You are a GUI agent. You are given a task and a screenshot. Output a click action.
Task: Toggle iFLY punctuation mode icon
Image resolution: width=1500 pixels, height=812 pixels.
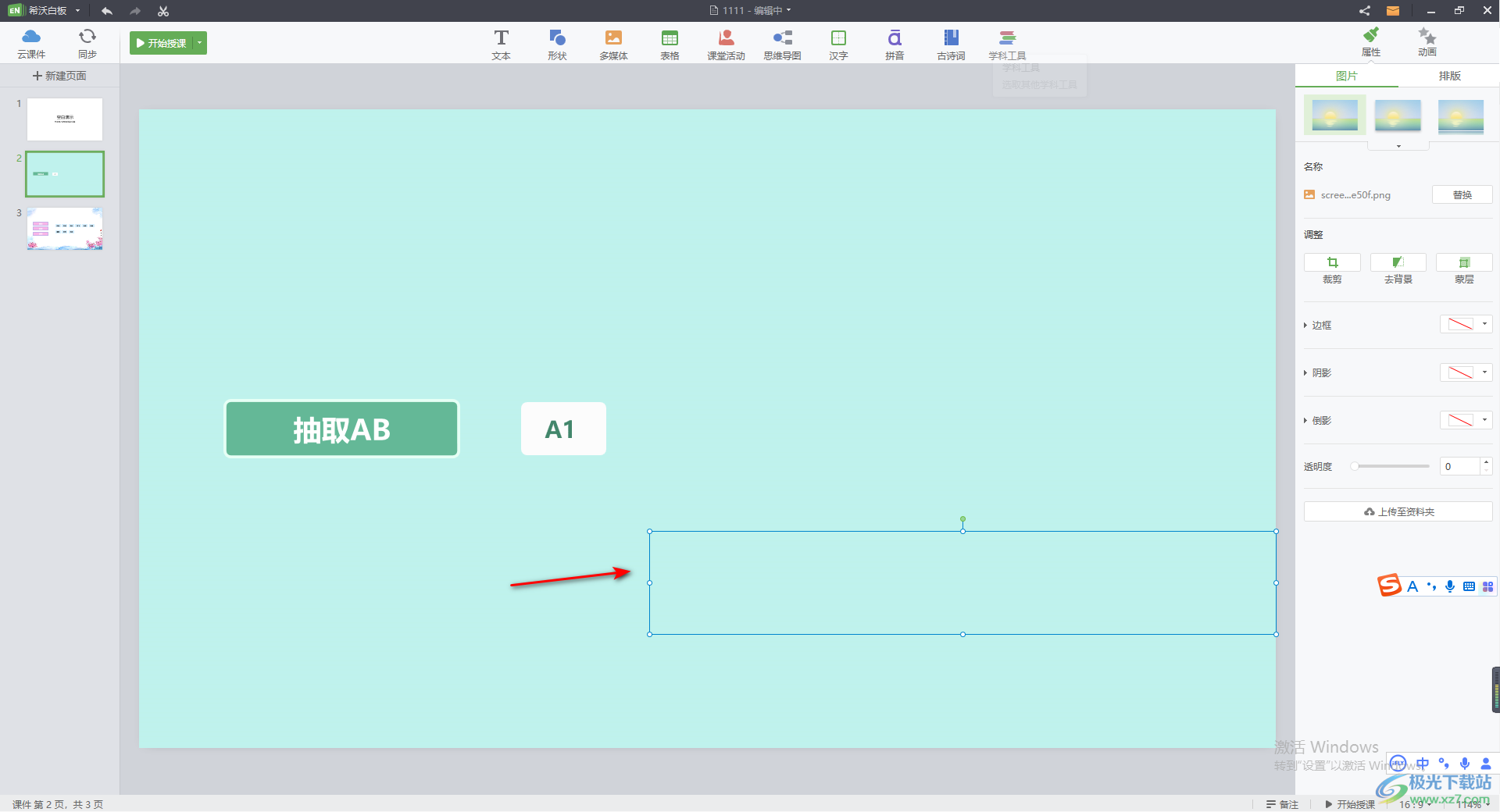(1444, 764)
